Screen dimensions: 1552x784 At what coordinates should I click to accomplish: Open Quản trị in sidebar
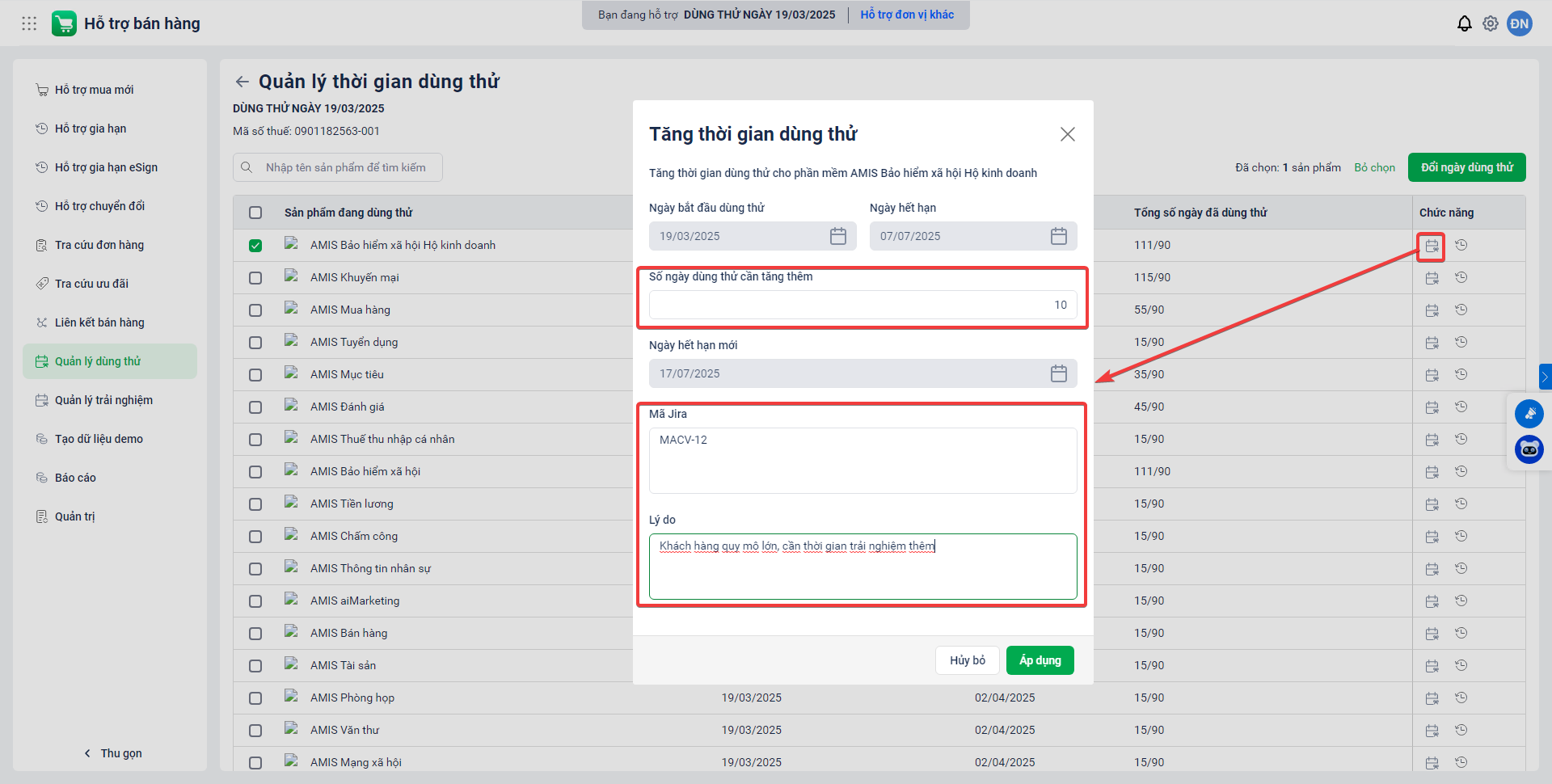point(110,516)
